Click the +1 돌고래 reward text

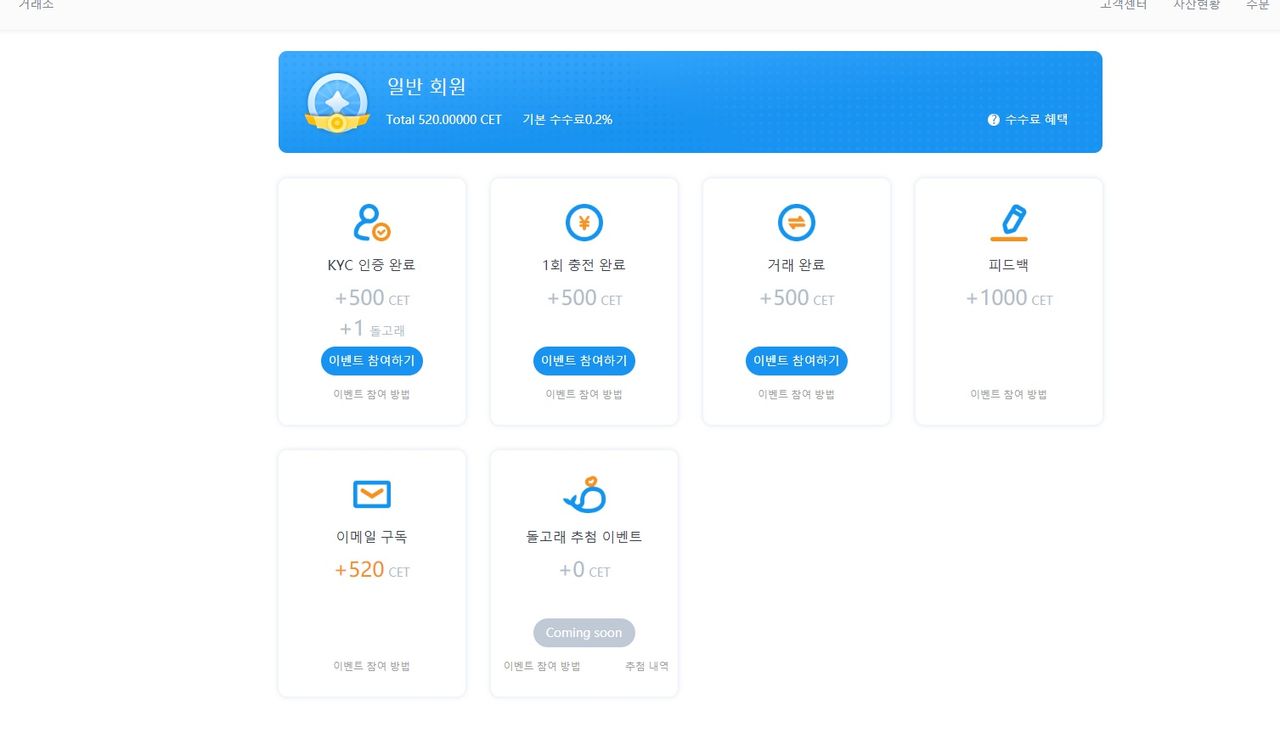[372, 329]
